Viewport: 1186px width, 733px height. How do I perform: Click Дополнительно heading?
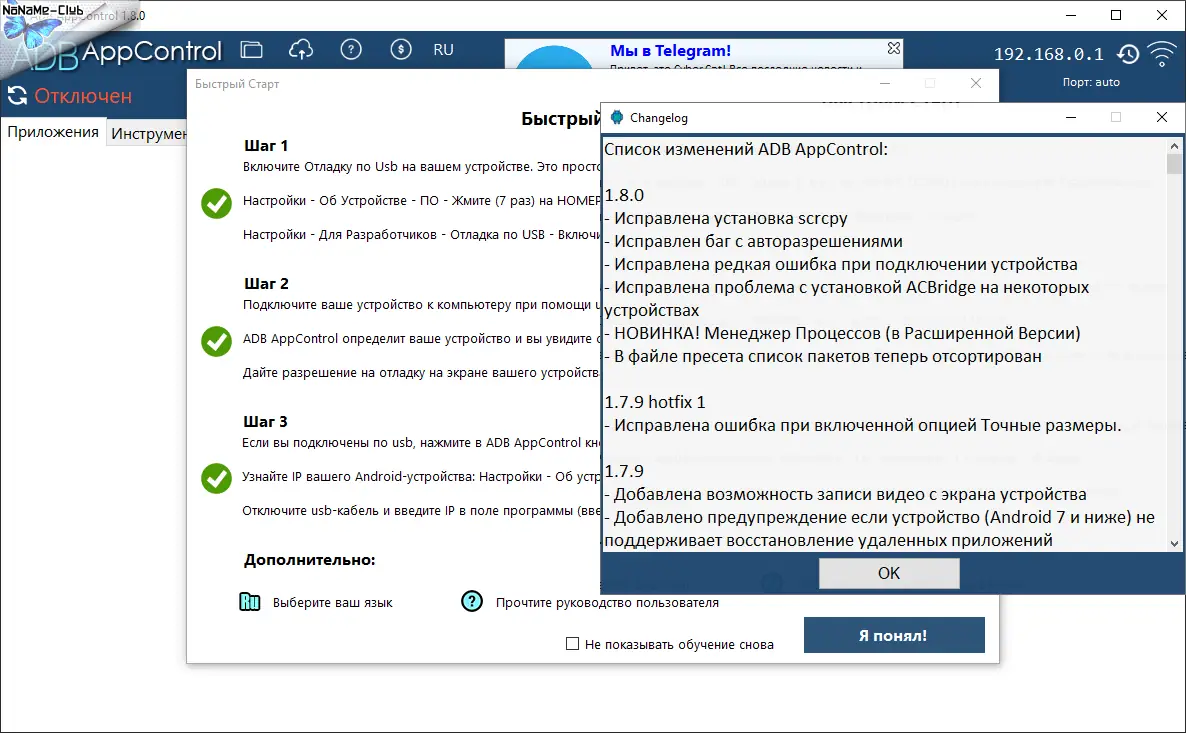pos(309,560)
